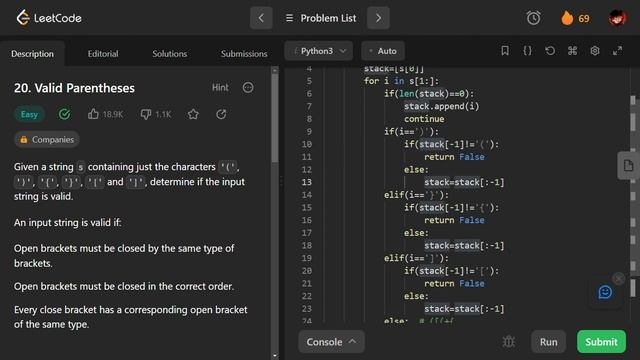The image size is (640, 360).
Task: Click the share icon
Action: [221, 114]
